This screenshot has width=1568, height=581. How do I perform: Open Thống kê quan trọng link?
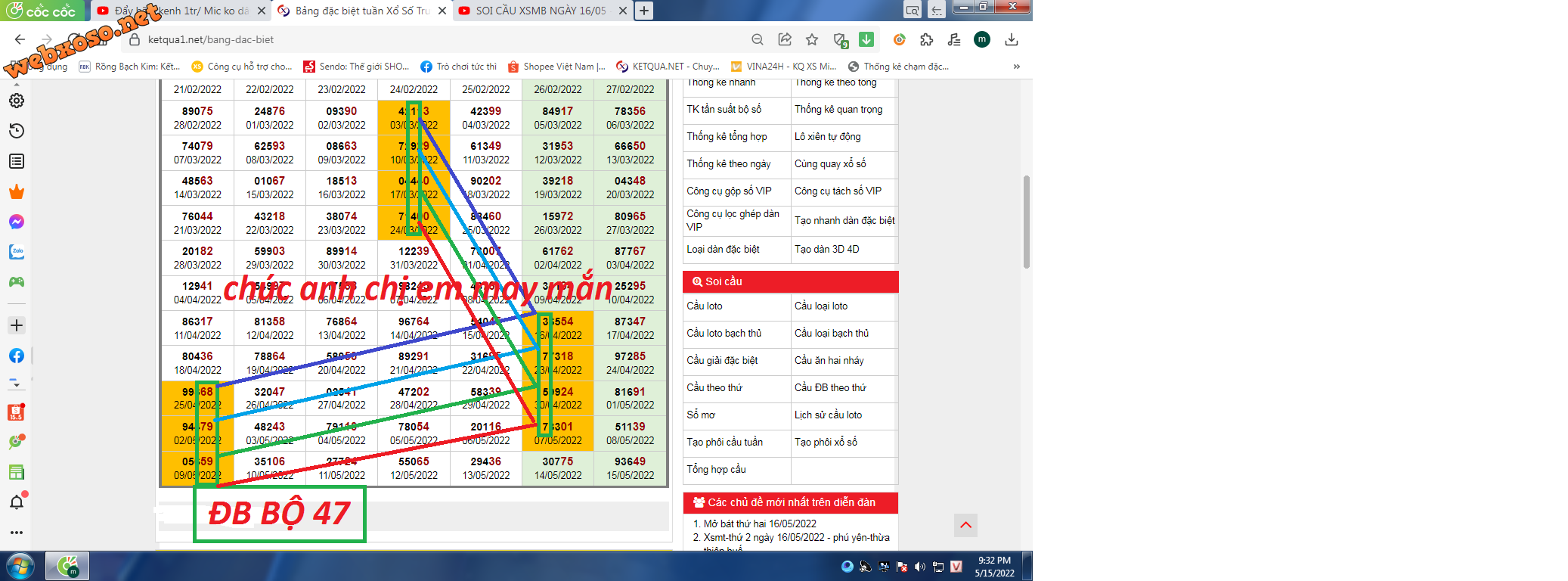pyautogui.click(x=838, y=109)
